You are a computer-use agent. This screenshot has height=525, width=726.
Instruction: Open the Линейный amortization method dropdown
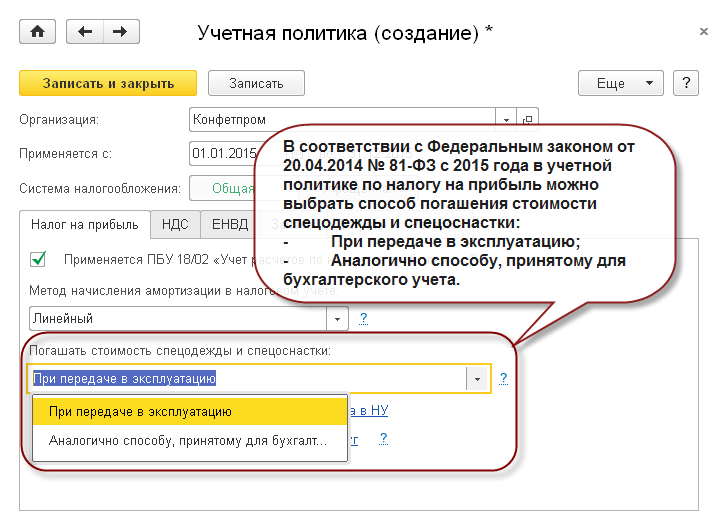337,319
